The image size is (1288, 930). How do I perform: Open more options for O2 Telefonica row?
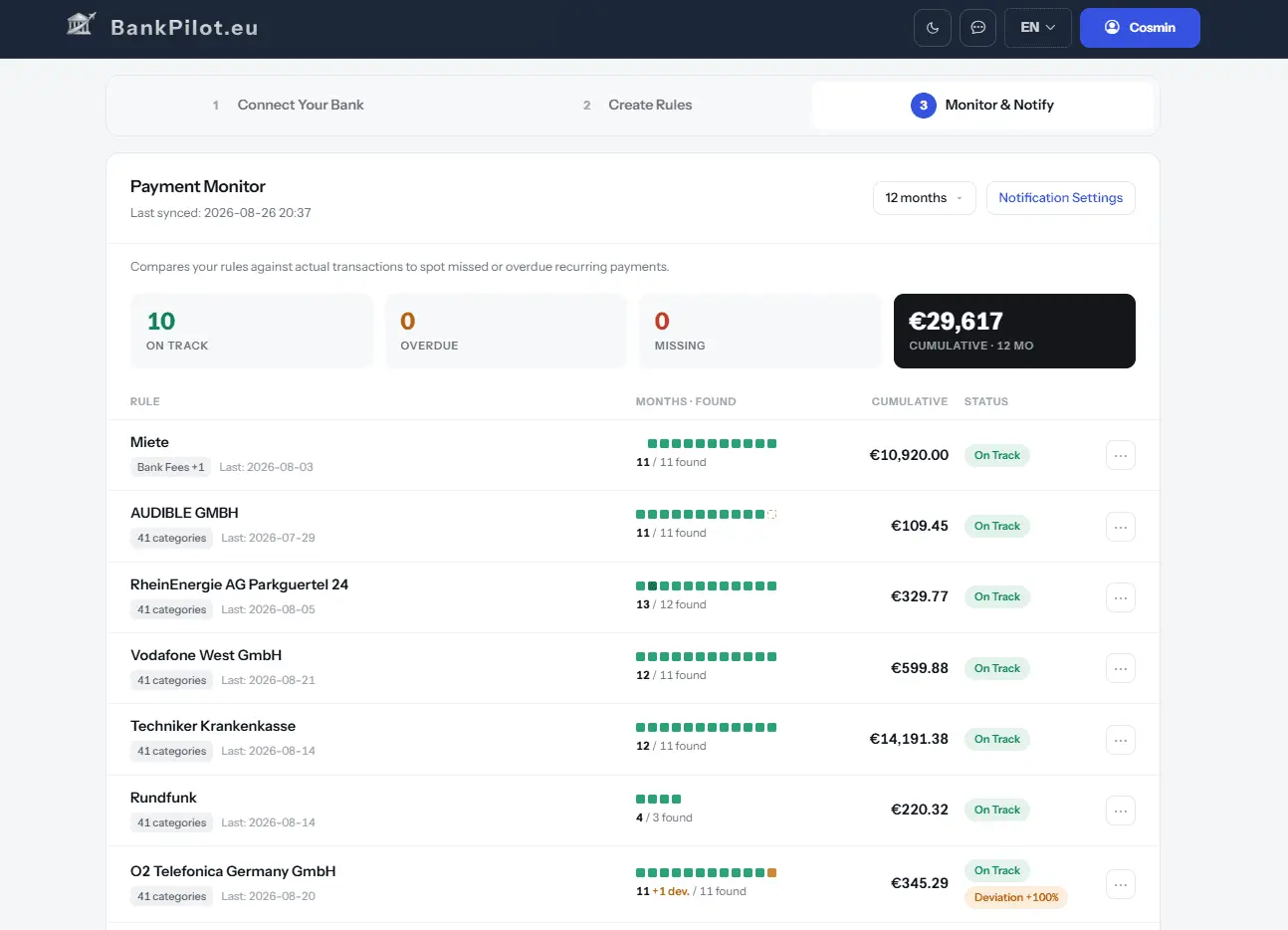[1121, 884]
